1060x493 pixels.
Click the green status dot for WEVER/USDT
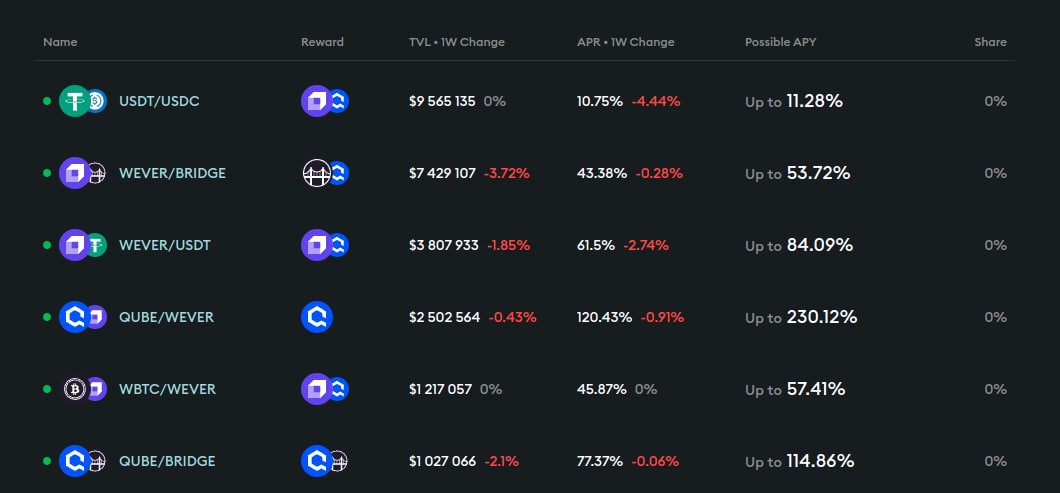click(x=46, y=245)
